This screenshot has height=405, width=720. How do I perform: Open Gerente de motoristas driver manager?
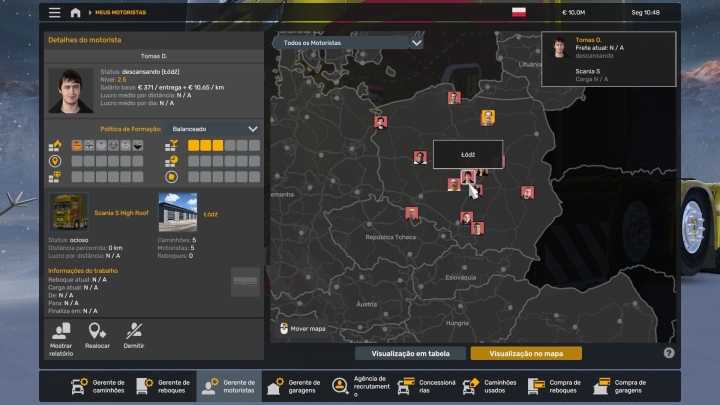pos(229,386)
